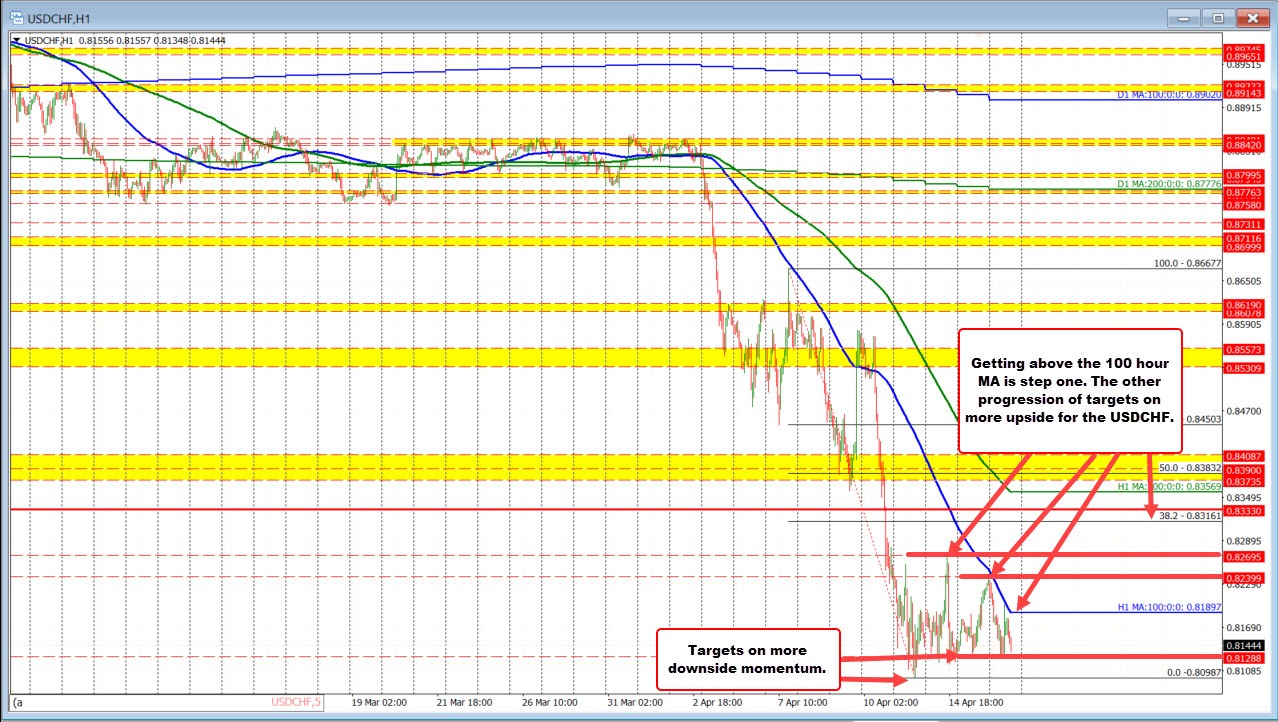Click the 2 Apr 18:00 time axis label
The image size is (1278, 722).
[x=714, y=703]
